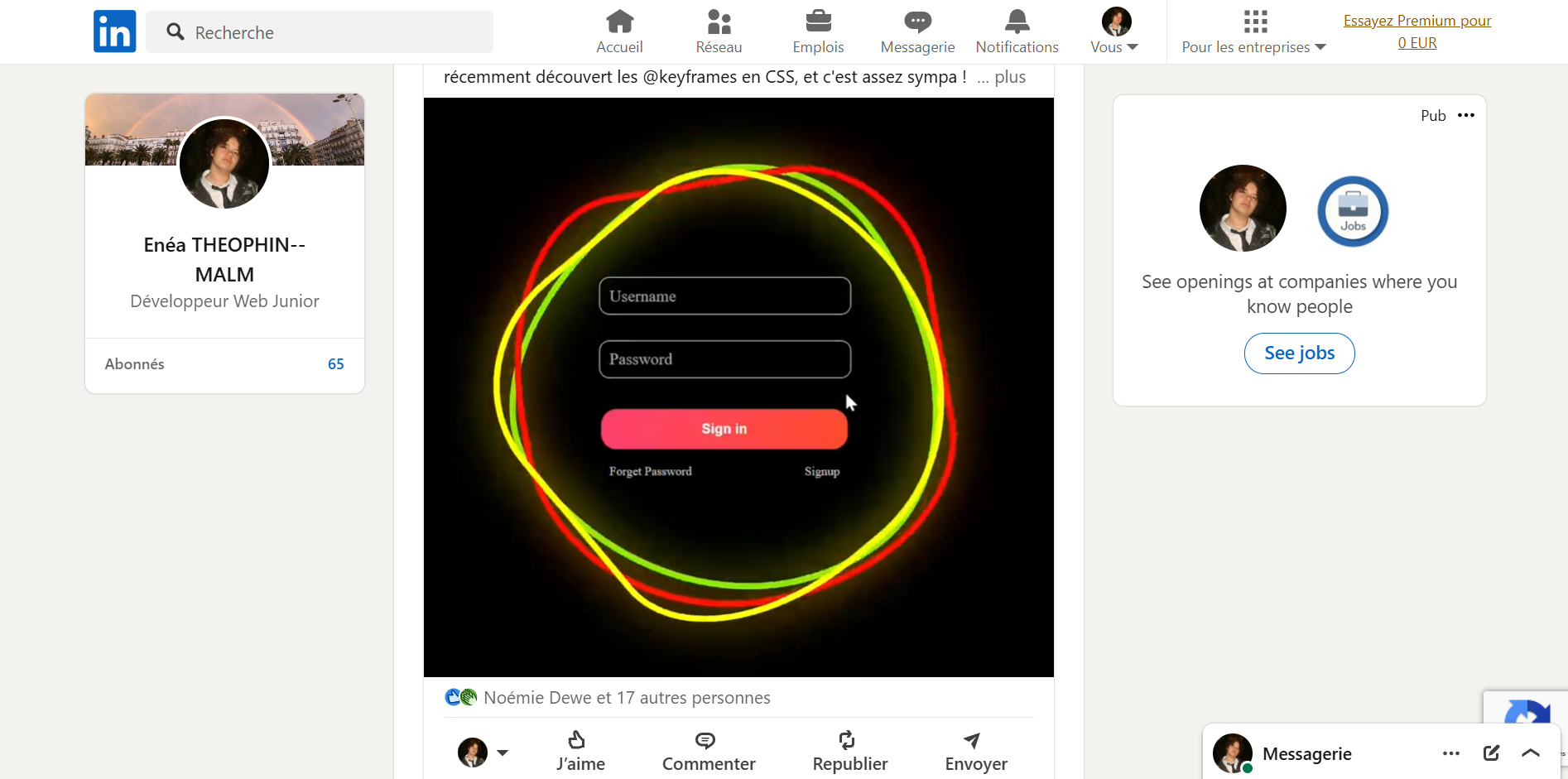Open the Réseau network icon

719,21
